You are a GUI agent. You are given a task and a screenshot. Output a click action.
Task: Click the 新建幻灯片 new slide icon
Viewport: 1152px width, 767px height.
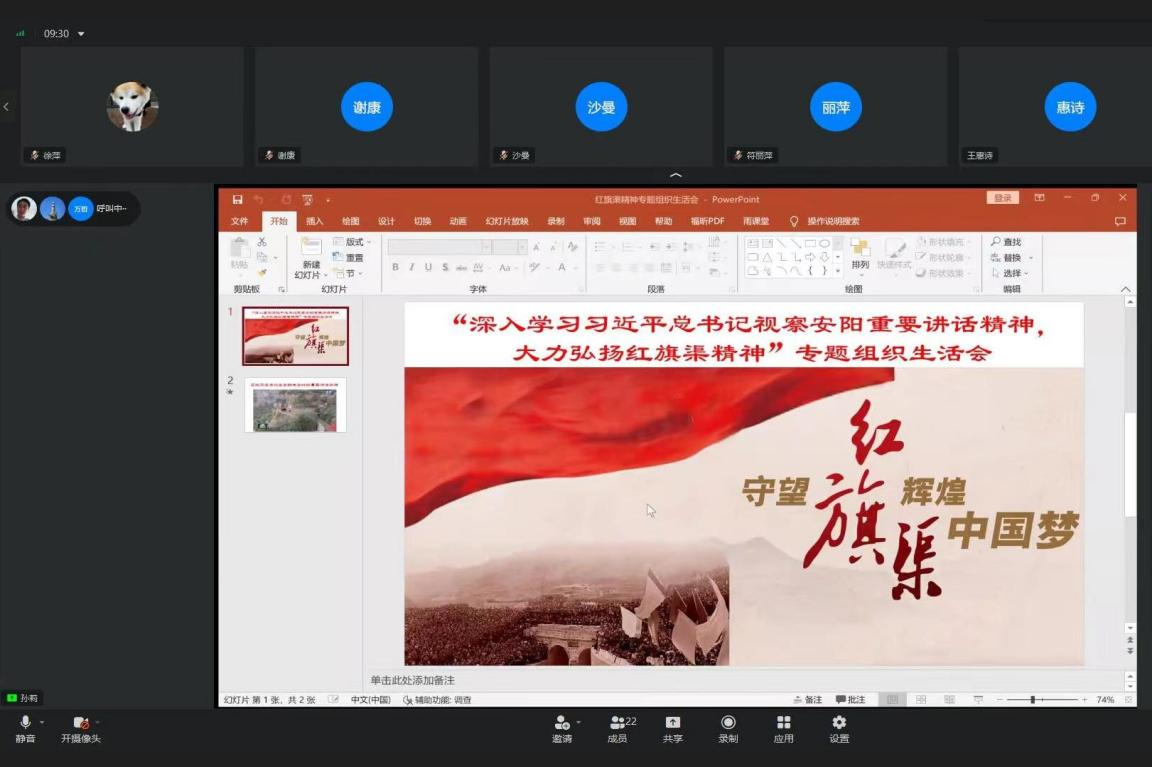point(310,248)
